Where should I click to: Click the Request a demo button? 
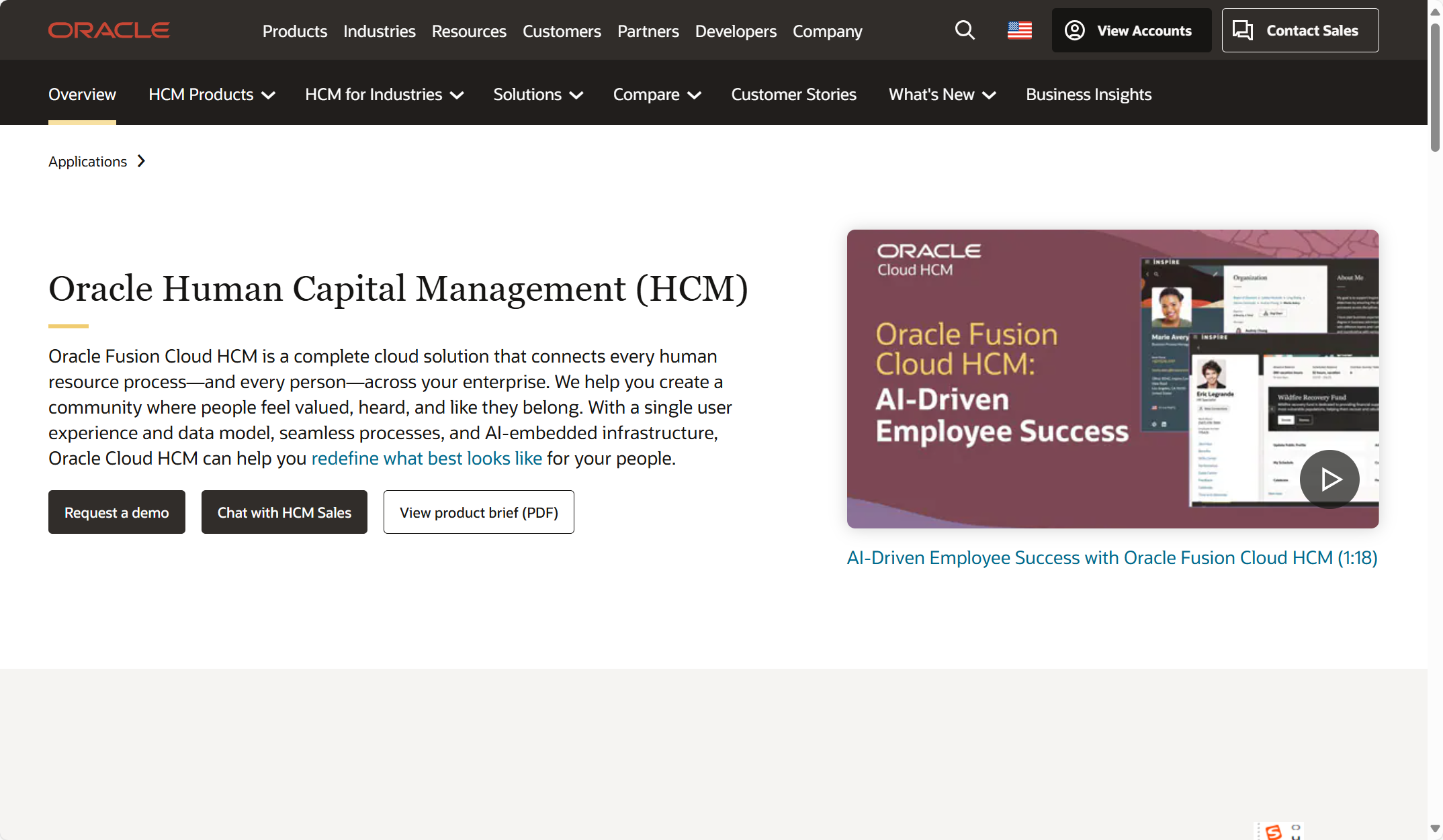(x=117, y=512)
